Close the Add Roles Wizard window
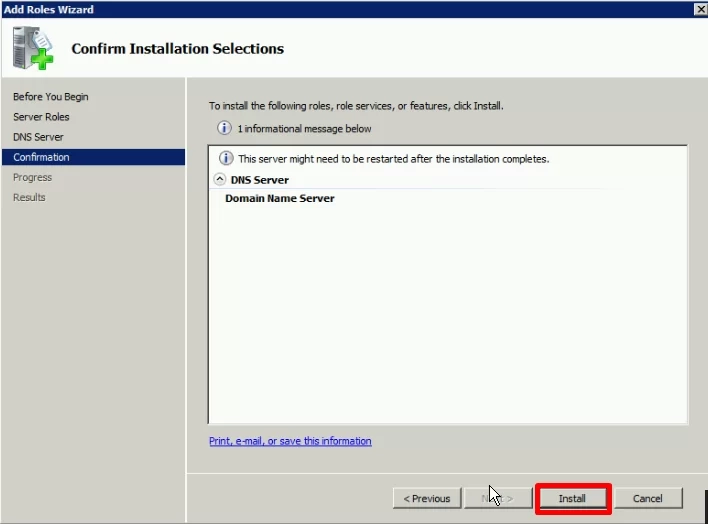The image size is (708, 524). 699,9
